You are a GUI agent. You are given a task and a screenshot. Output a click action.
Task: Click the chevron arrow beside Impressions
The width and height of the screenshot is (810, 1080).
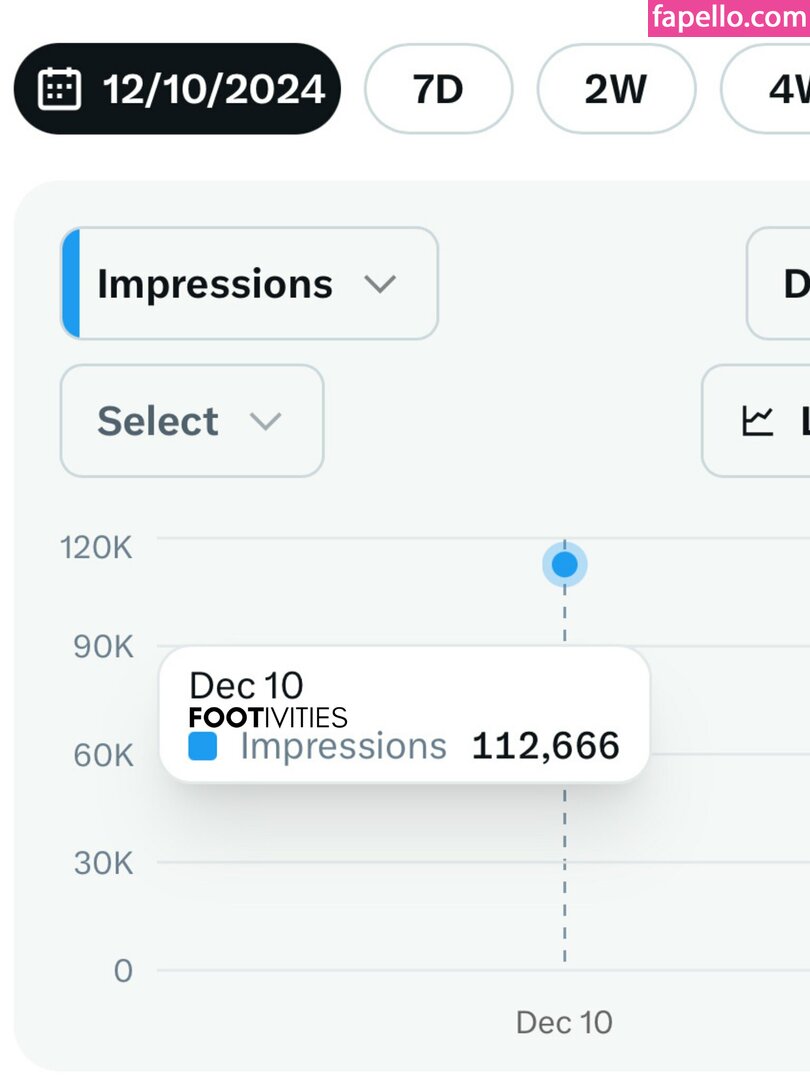click(x=380, y=284)
